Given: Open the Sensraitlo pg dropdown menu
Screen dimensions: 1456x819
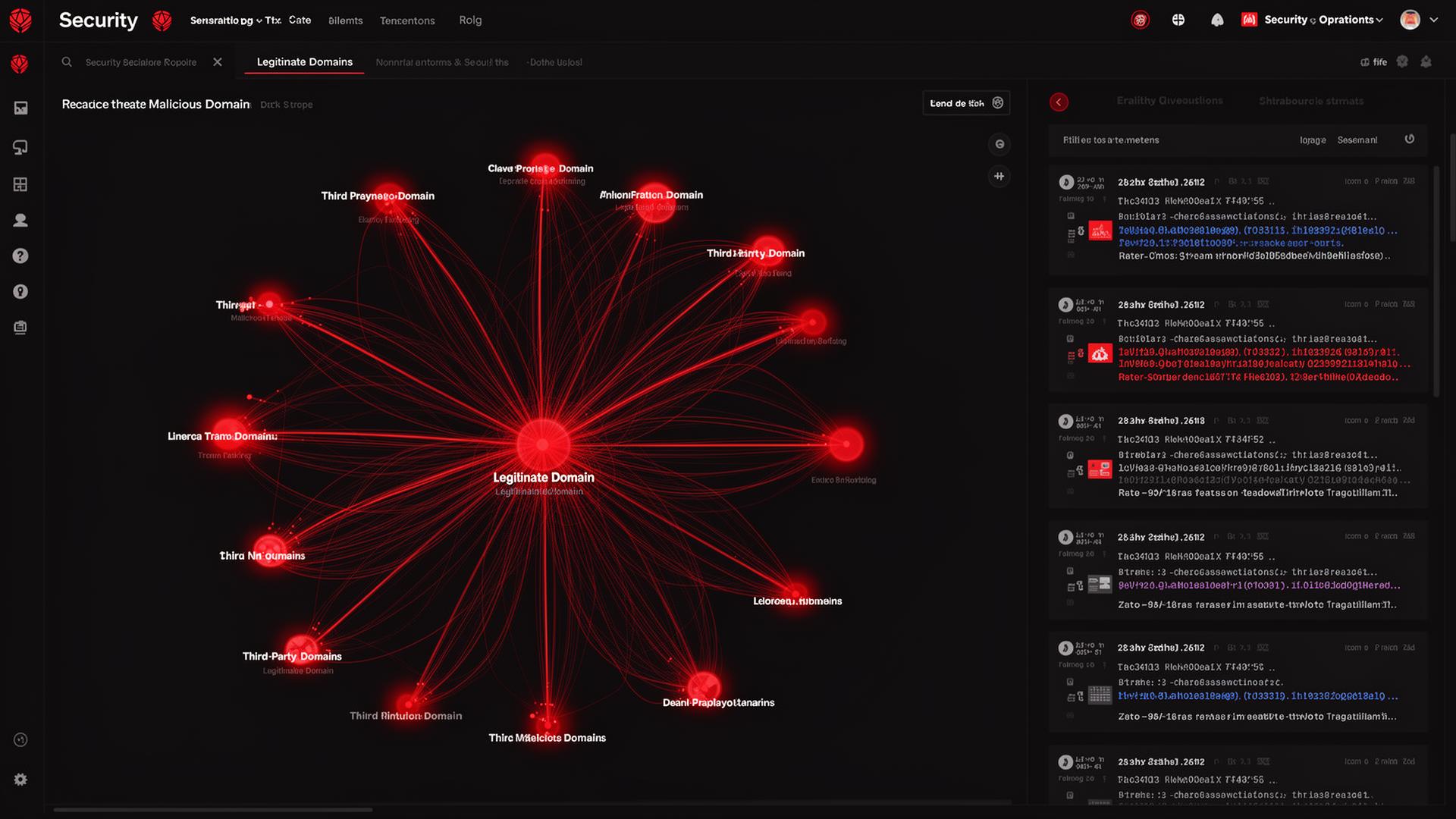Looking at the screenshot, I should point(226,20).
